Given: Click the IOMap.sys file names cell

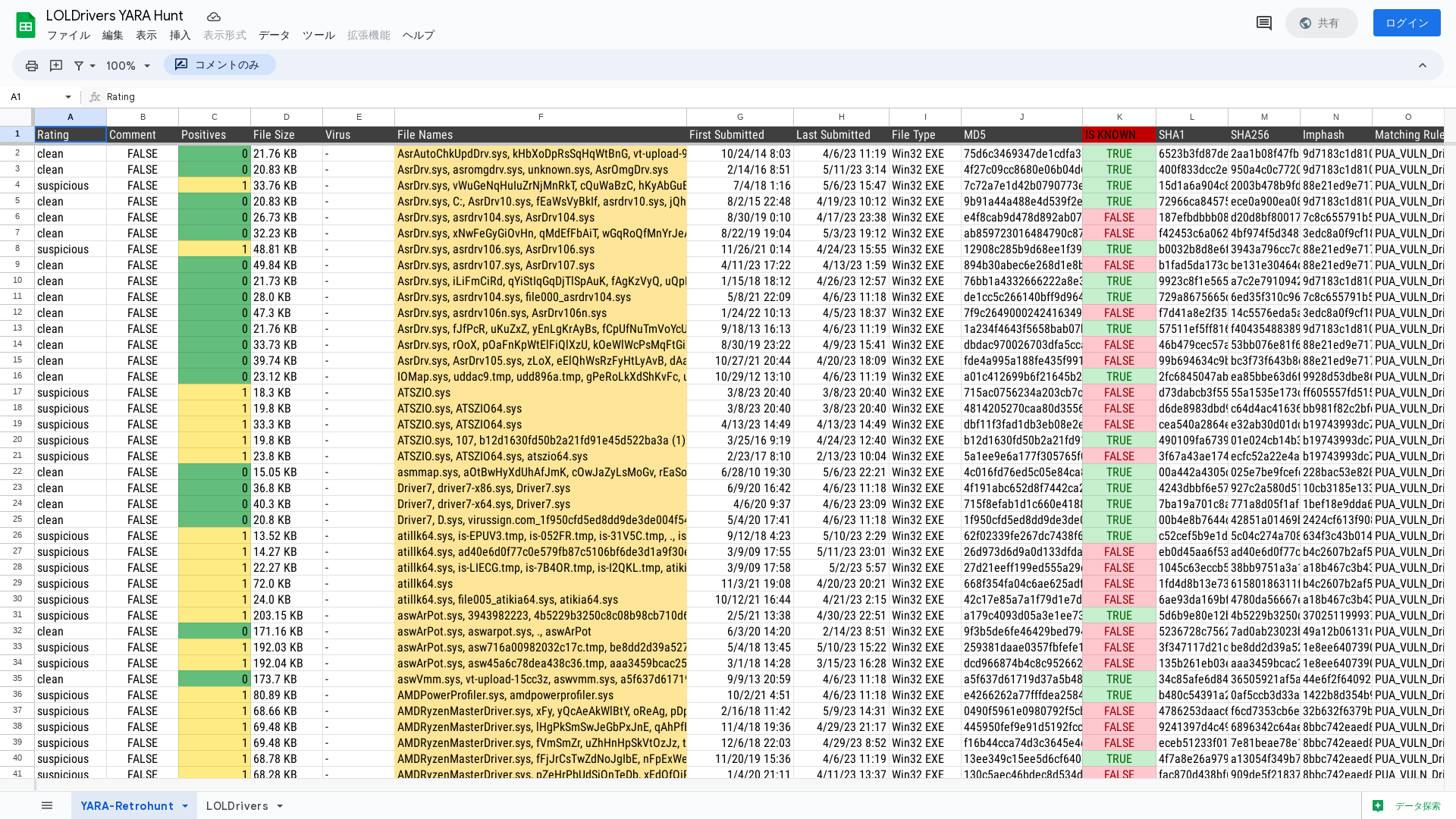Looking at the screenshot, I should click(x=541, y=376).
